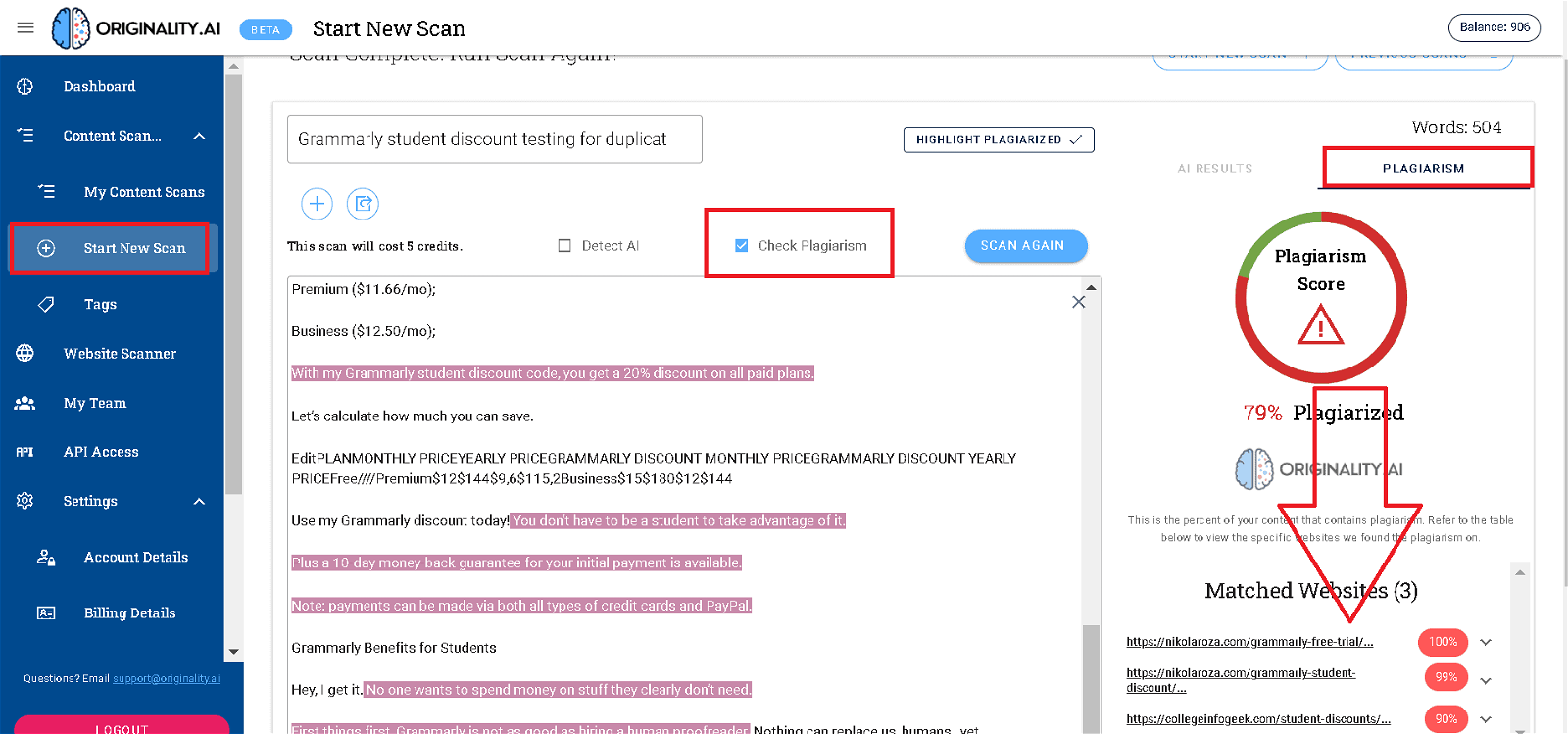Open Website Scanner menu item
1568x734 pixels.
tap(120, 353)
